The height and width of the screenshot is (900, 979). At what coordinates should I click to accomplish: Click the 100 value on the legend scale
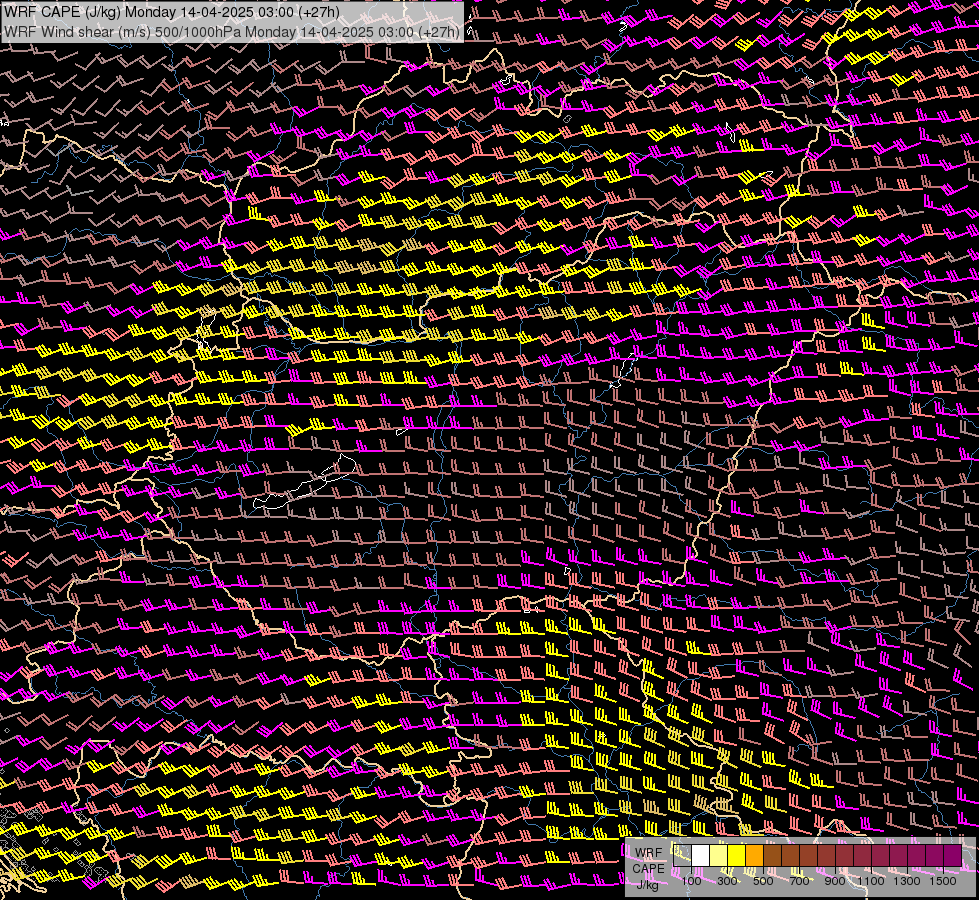point(691,881)
